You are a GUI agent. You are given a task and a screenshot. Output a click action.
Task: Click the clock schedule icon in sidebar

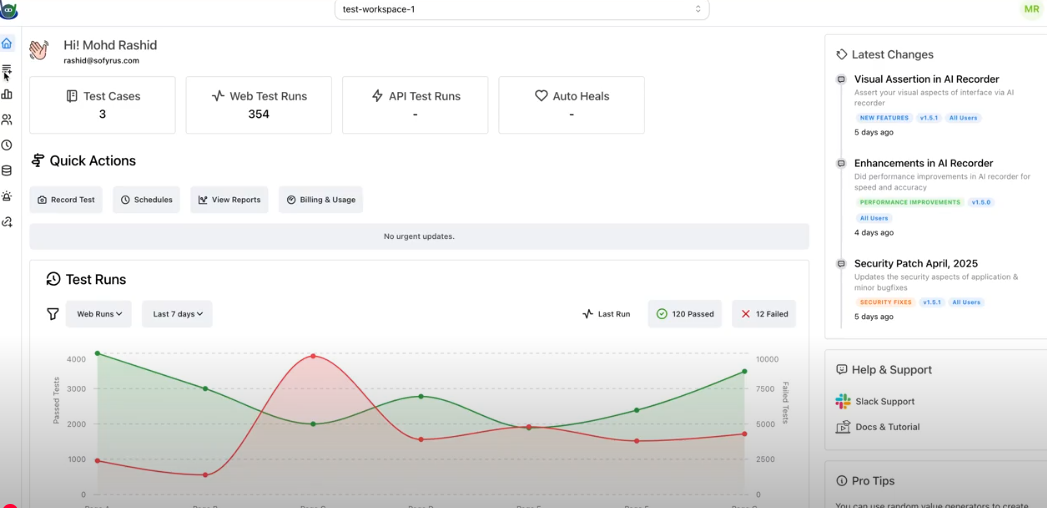(x=7, y=145)
